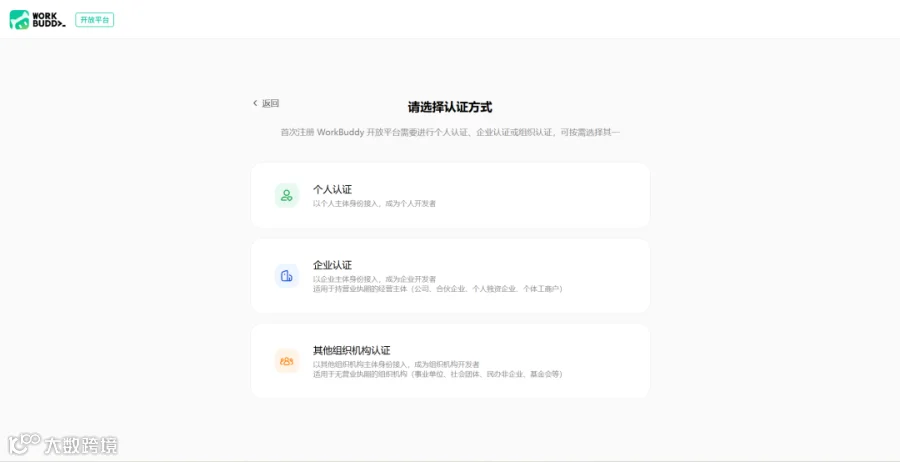Choose the 企业认证 title
Viewport: 900px width, 462px height.
coord(332,265)
